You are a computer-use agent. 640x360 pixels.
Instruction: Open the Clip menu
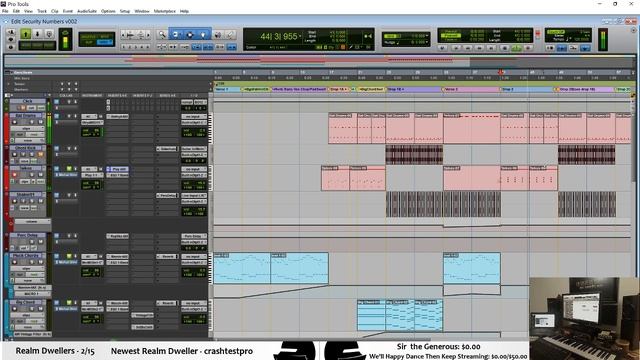(55, 11)
